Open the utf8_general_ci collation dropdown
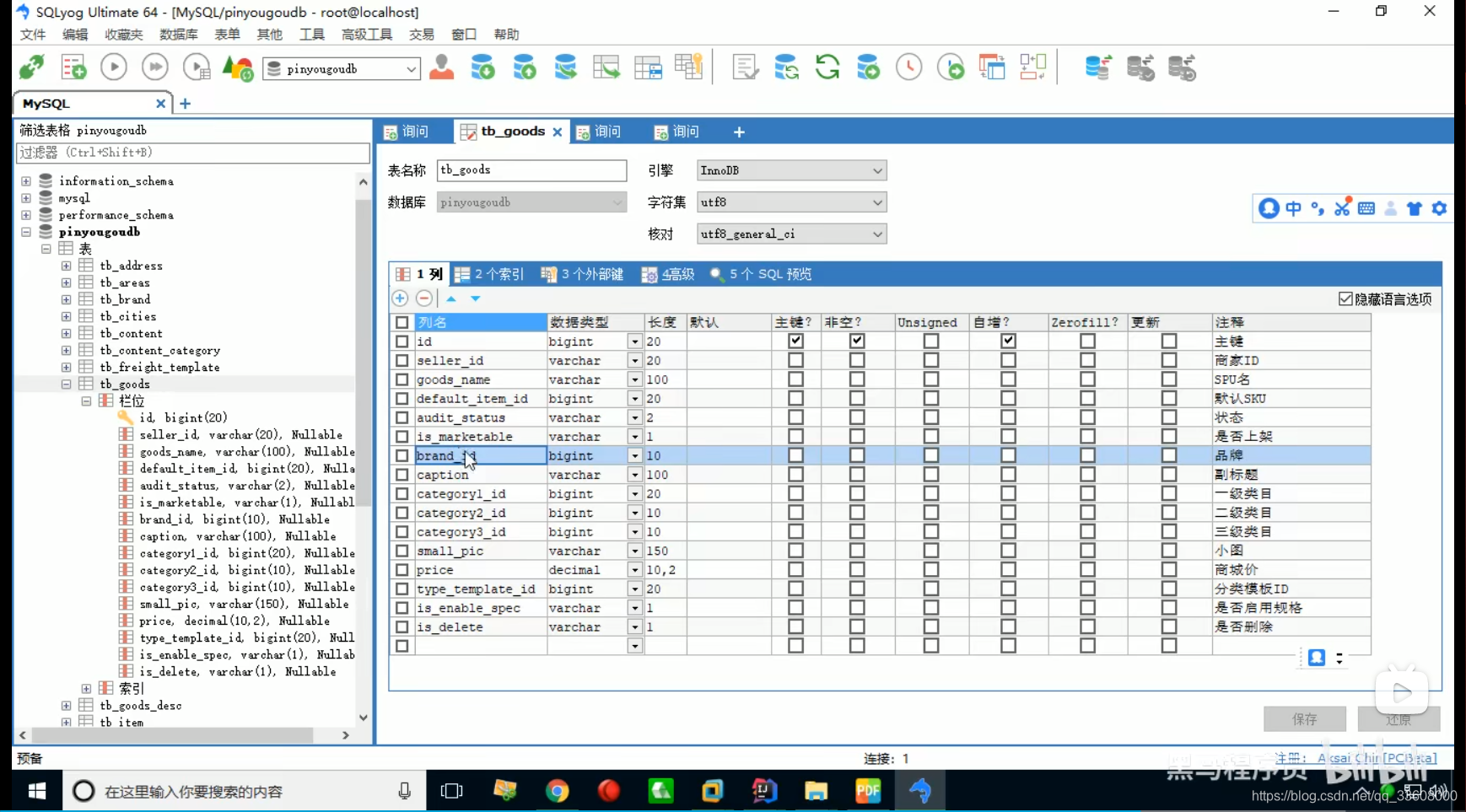The image size is (1466, 812). [877, 234]
